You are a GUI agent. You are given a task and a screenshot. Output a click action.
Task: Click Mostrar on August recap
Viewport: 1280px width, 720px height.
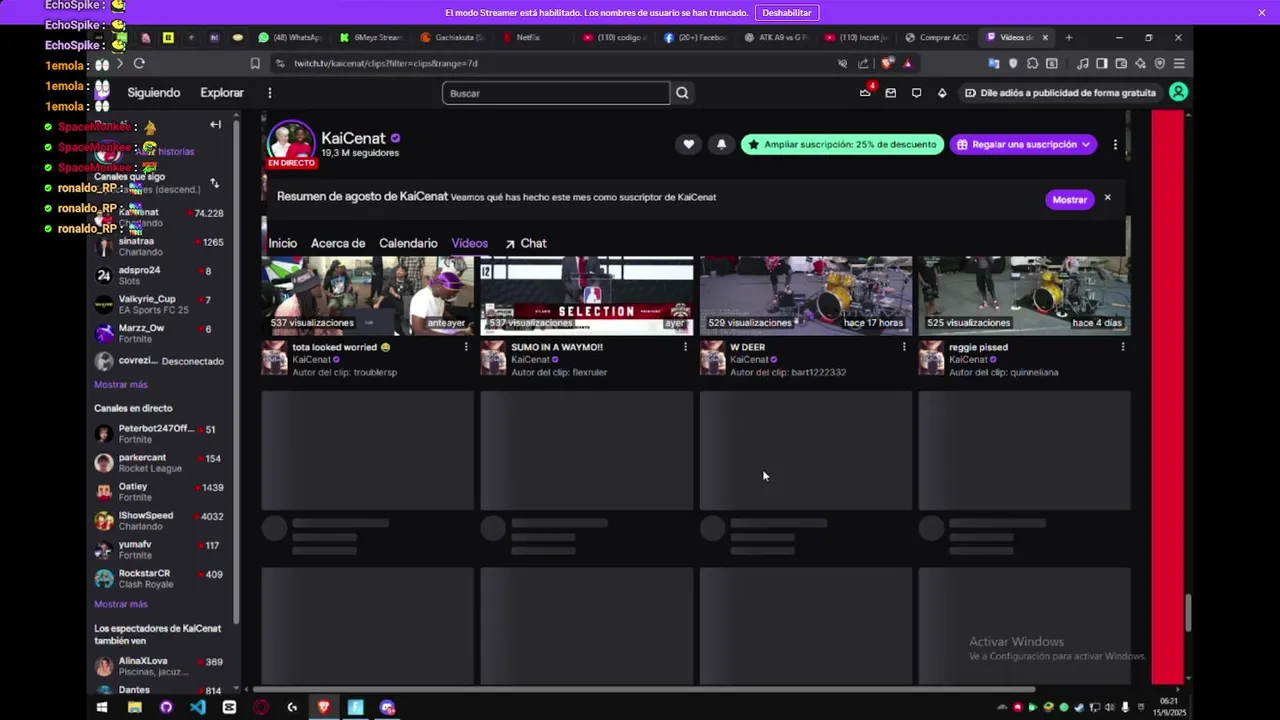pyautogui.click(x=1069, y=199)
